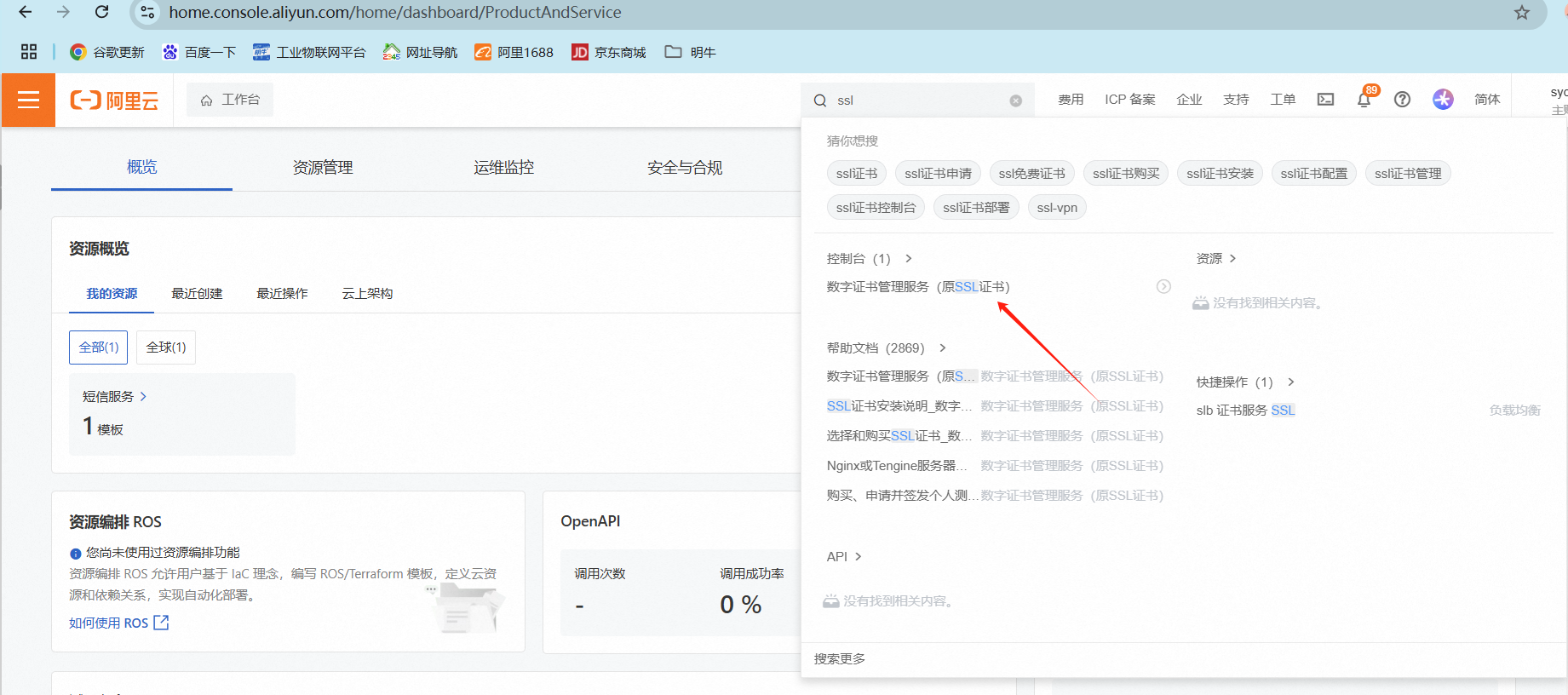
Task: Open the 工业物联网平台 bookmark
Action: tap(309, 52)
